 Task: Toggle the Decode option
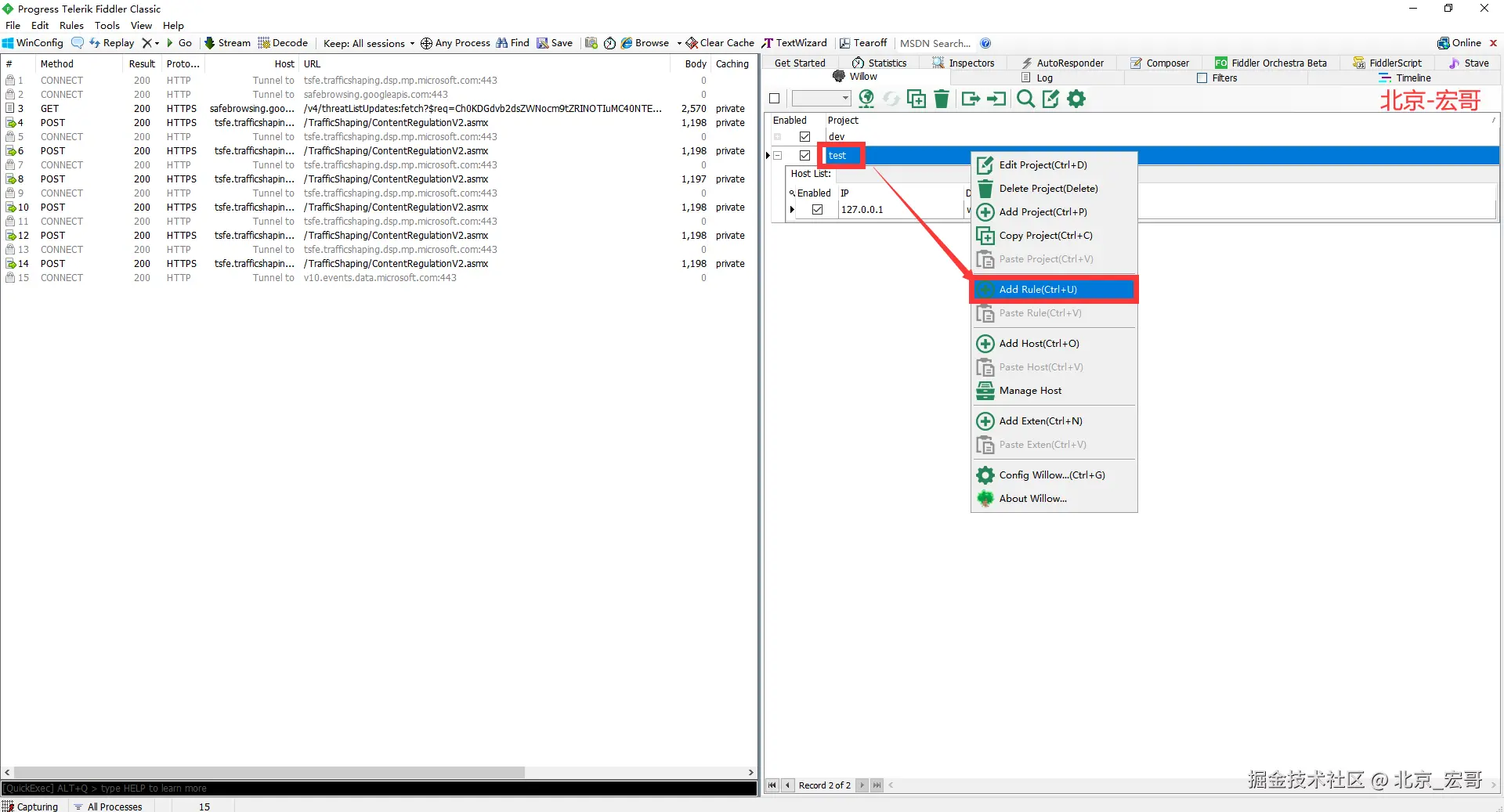(283, 43)
